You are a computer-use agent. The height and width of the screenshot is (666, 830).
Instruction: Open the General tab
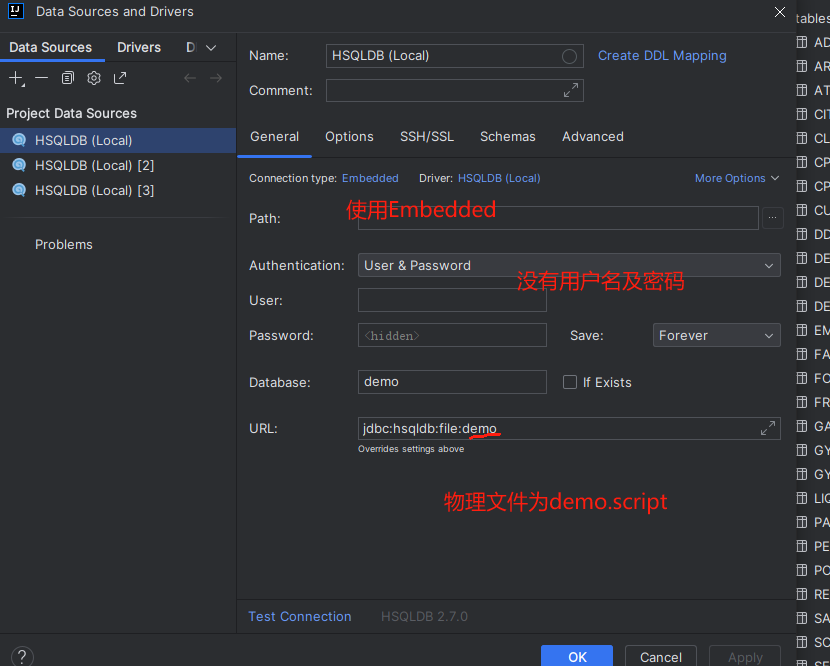pyautogui.click(x=274, y=137)
